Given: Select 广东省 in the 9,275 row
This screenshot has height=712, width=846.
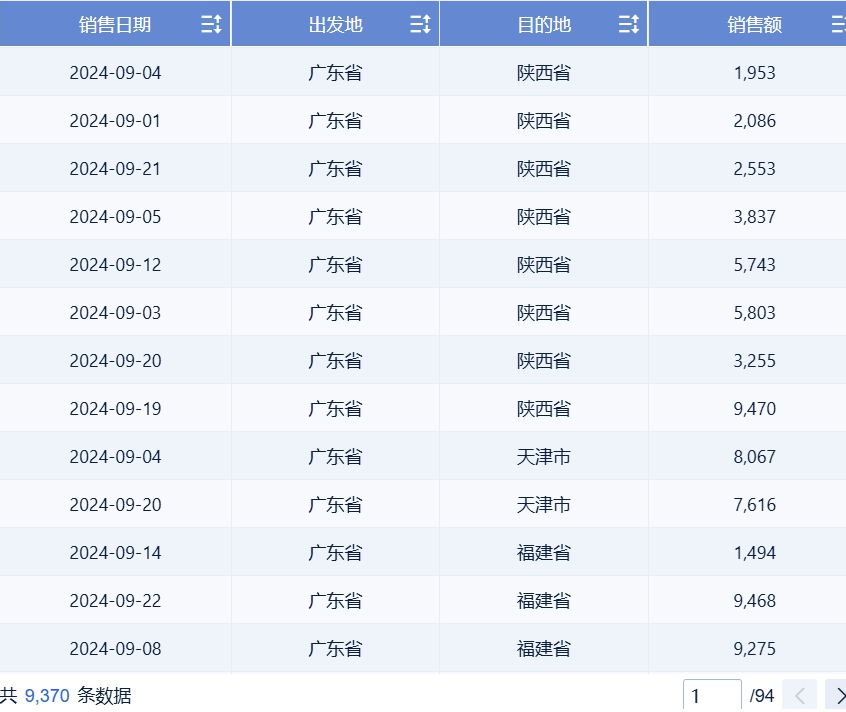Looking at the screenshot, I should [x=336, y=649].
